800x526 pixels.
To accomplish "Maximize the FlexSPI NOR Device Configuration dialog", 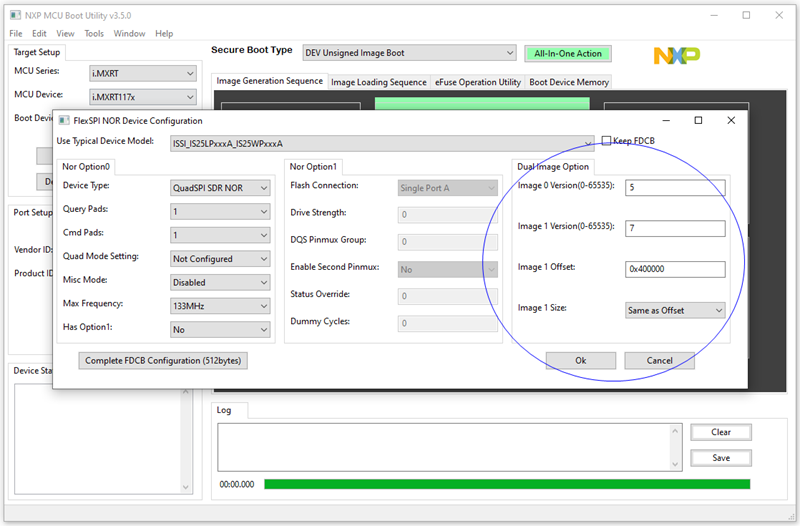I will (x=698, y=120).
